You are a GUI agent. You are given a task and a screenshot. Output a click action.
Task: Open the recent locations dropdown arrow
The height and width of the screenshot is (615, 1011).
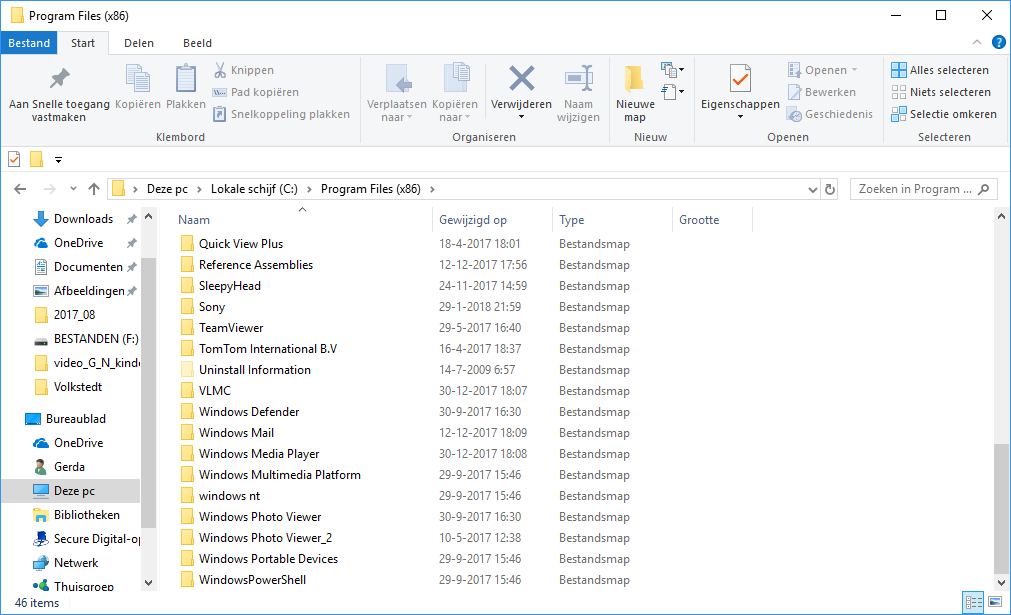(73, 189)
